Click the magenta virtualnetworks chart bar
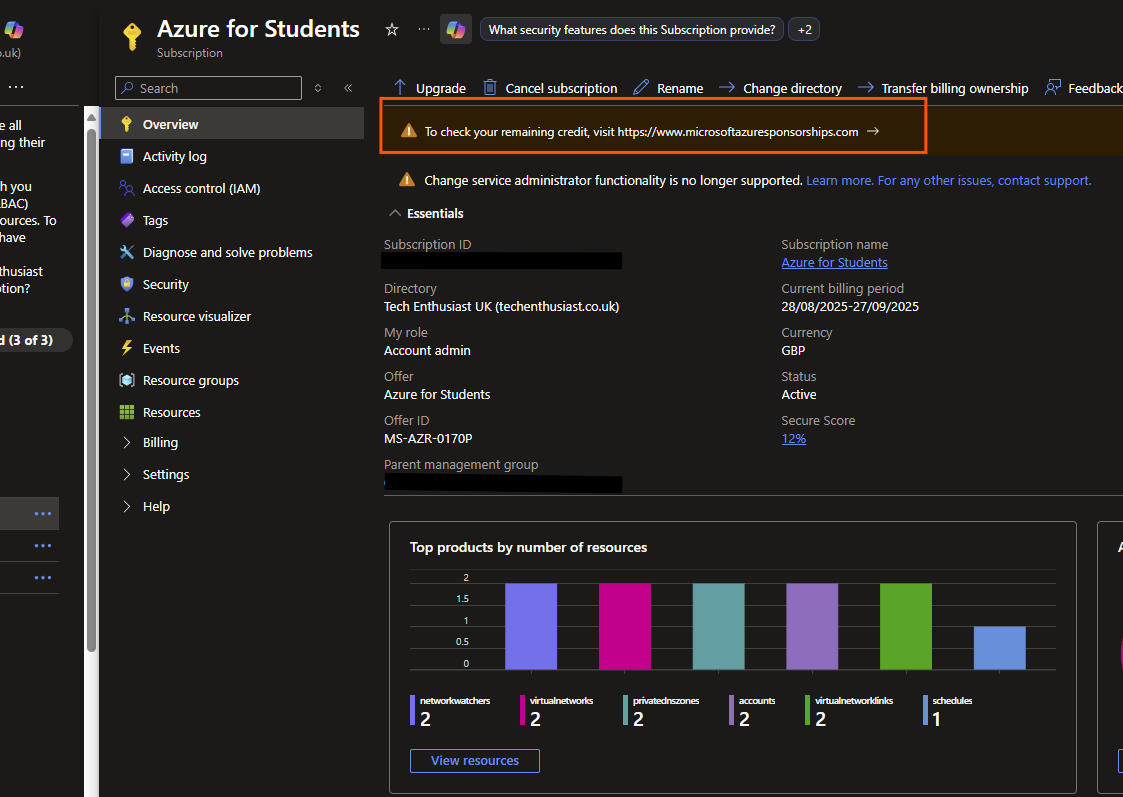The image size is (1123, 797). pyautogui.click(x=625, y=627)
